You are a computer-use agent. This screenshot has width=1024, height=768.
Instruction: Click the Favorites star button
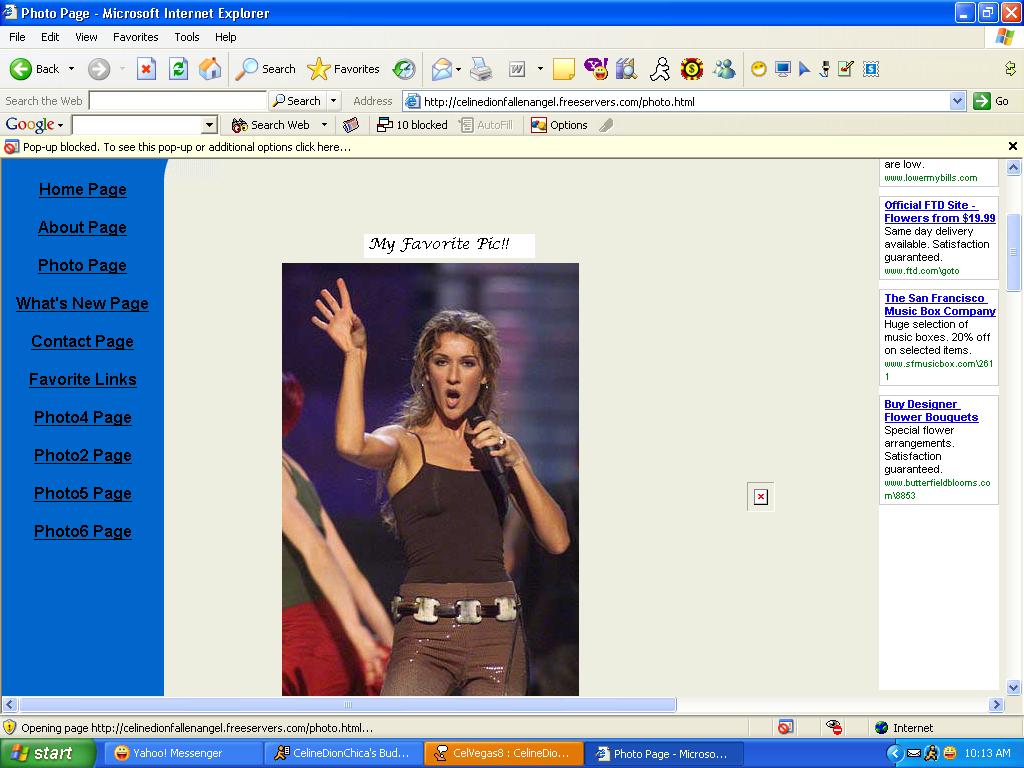pos(343,69)
